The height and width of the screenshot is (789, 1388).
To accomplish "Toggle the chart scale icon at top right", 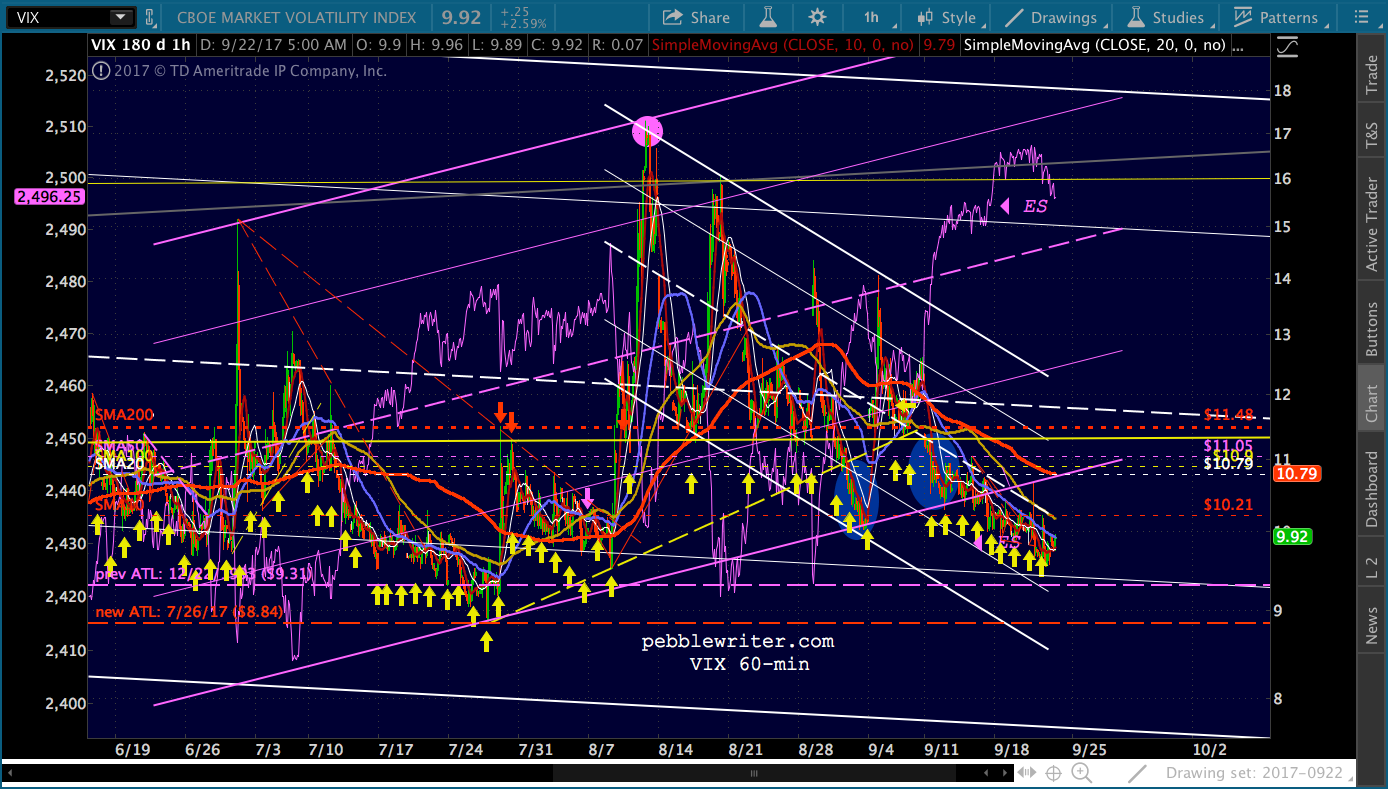I will click(1289, 46).
